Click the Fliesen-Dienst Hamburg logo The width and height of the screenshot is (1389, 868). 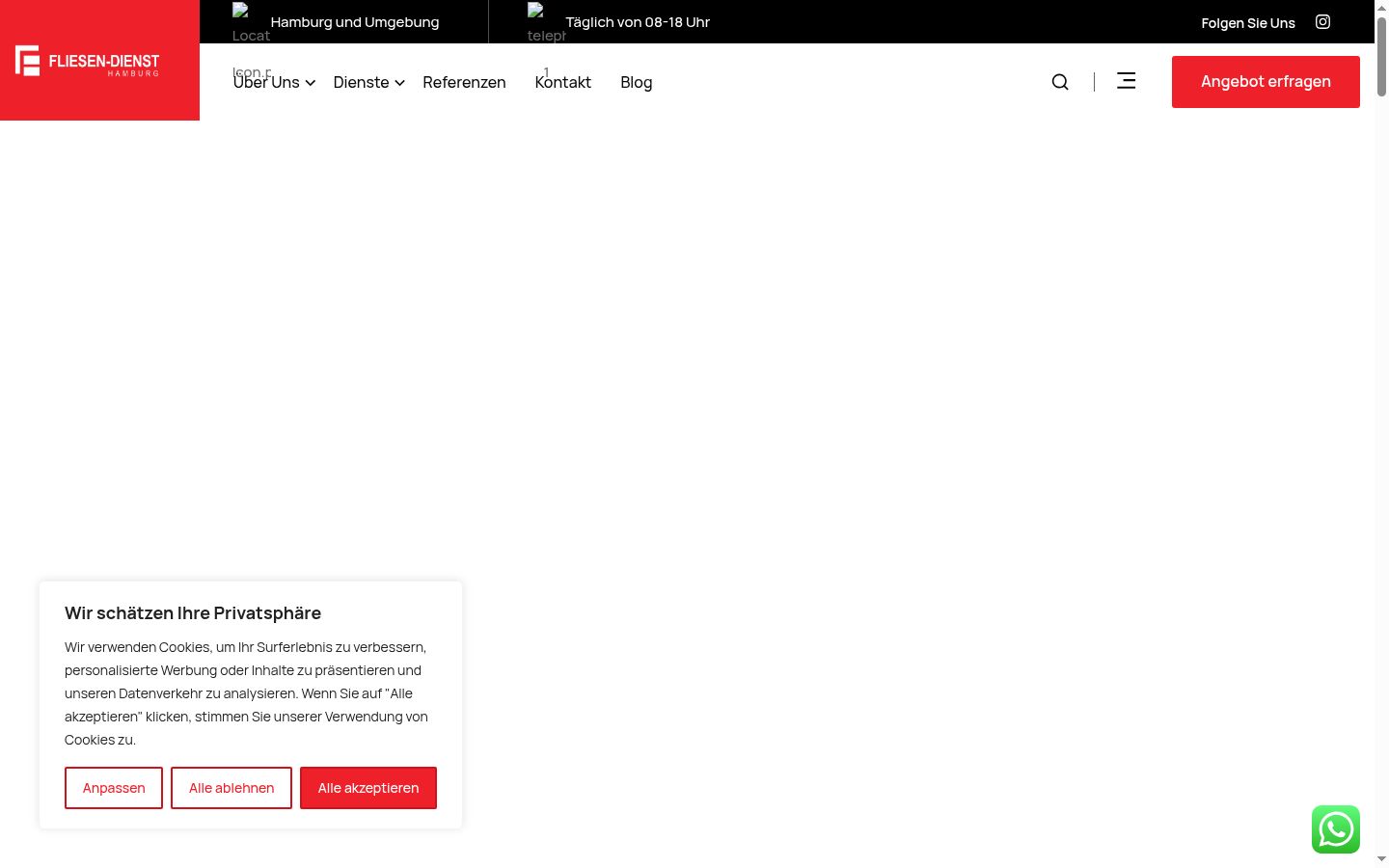pyautogui.click(x=88, y=61)
